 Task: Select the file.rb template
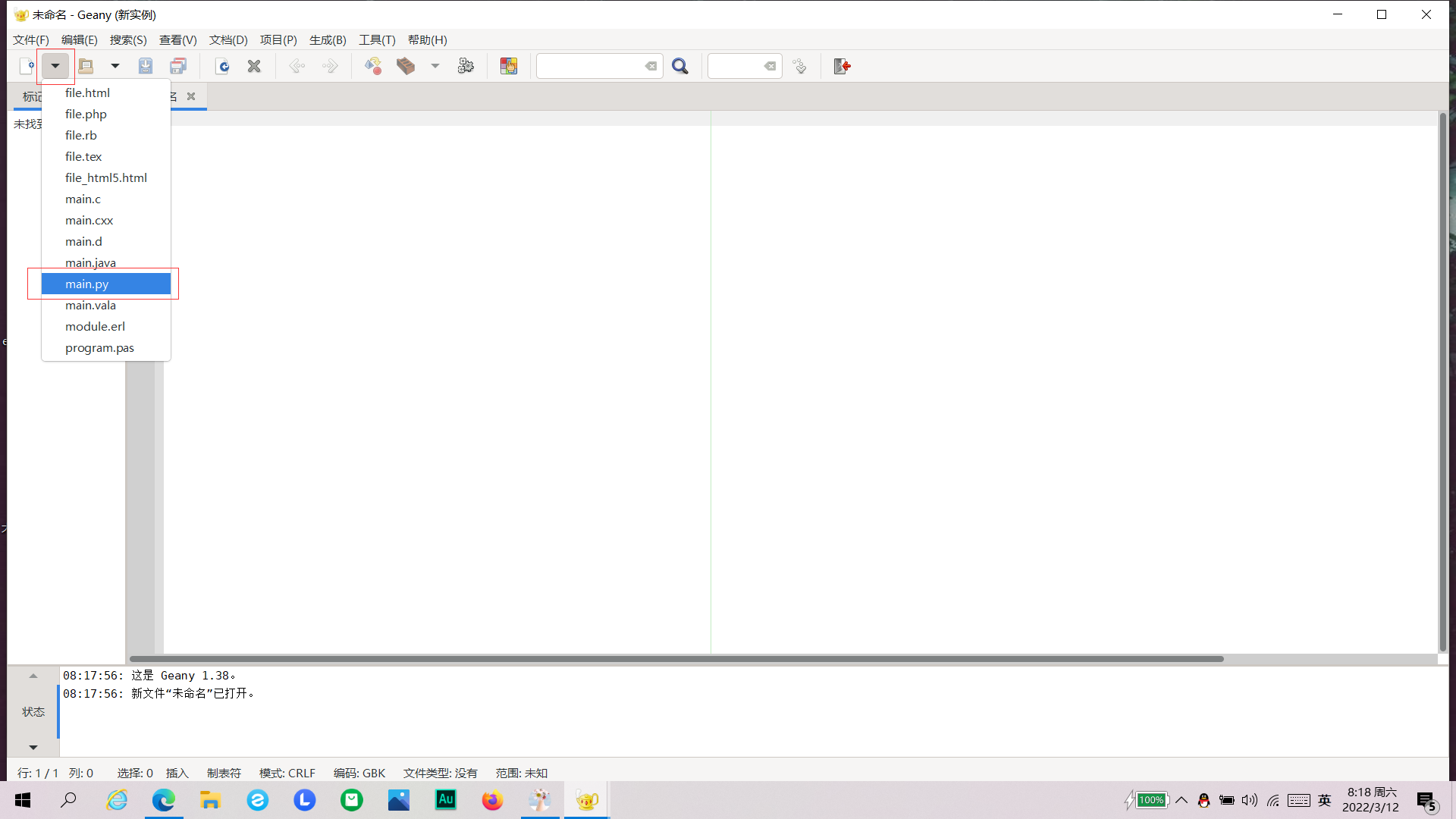coord(106,135)
